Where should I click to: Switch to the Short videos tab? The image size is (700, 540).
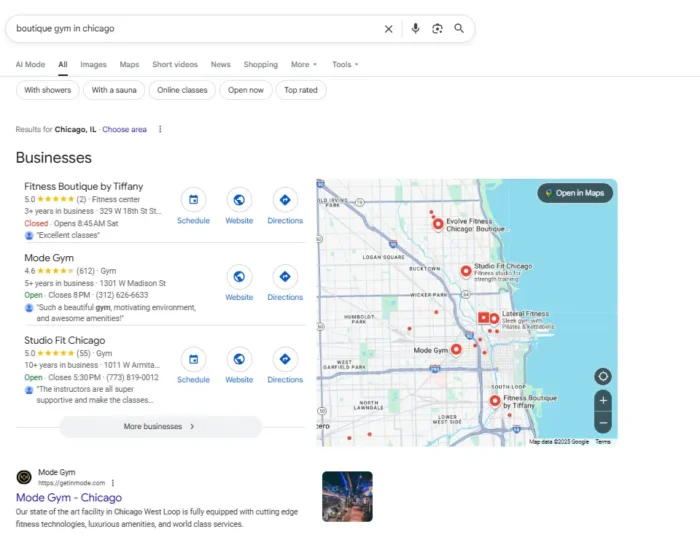175,65
